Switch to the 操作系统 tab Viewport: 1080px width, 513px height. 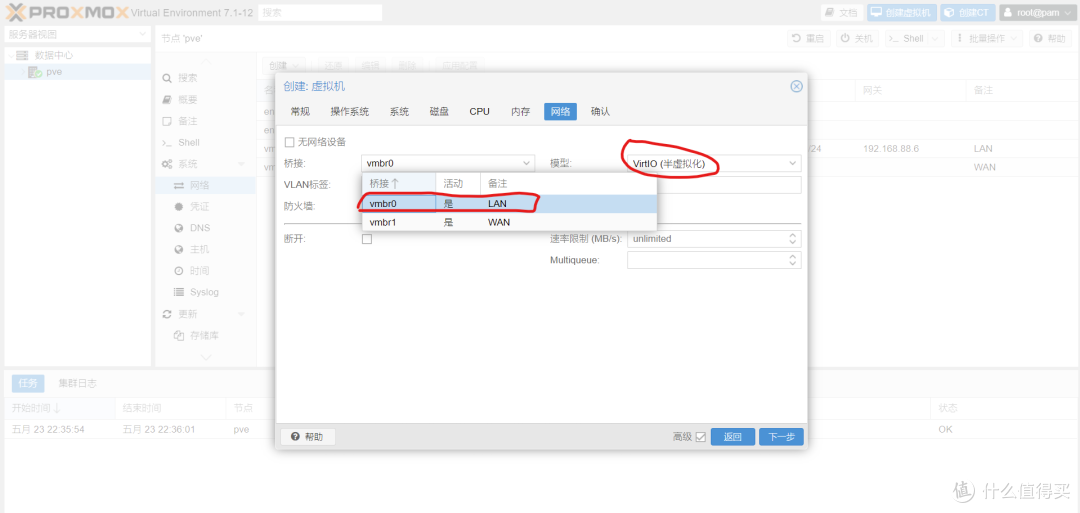(x=350, y=112)
